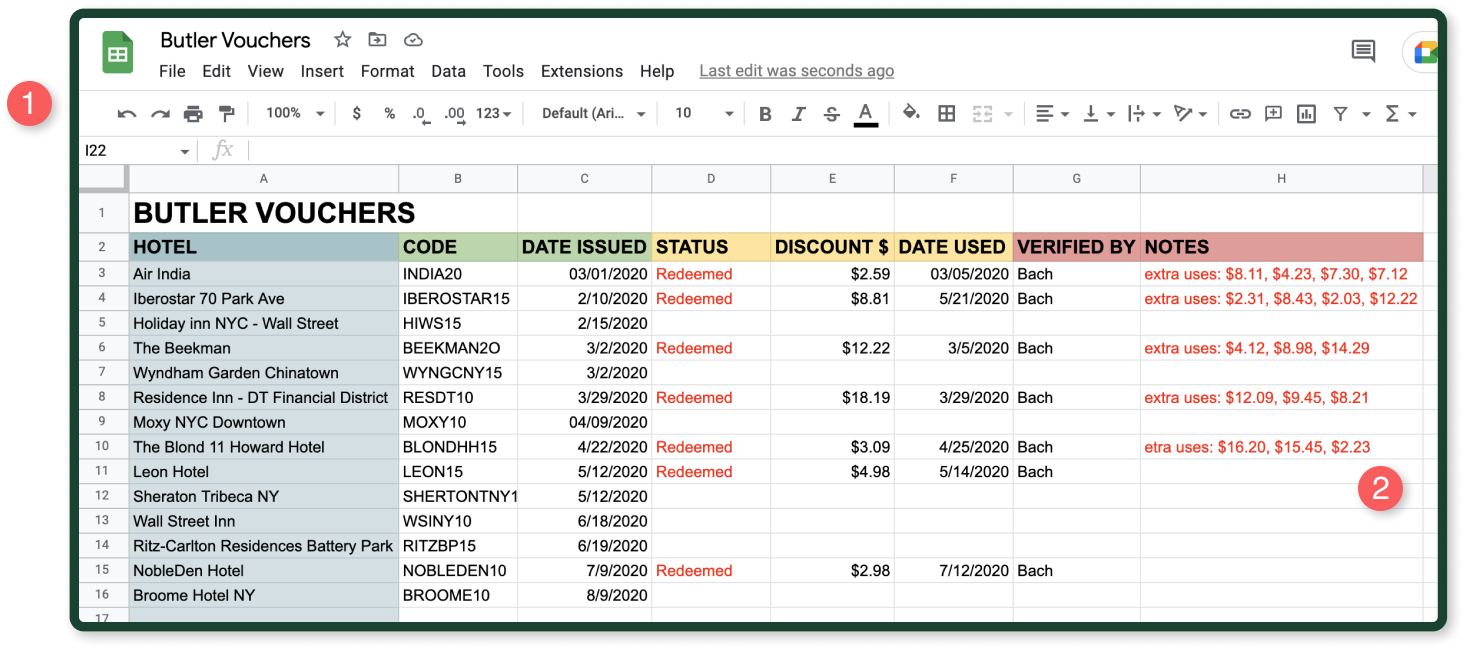Open vertical align dropdown
1465x650 pixels.
pyautogui.click(x=1098, y=114)
